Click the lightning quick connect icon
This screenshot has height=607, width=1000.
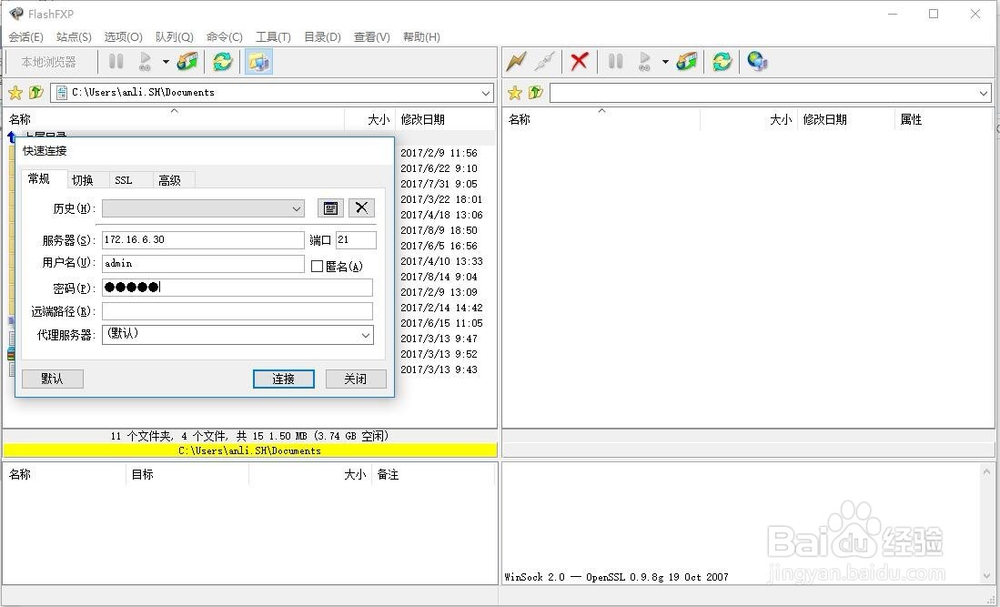pyautogui.click(x=516, y=62)
